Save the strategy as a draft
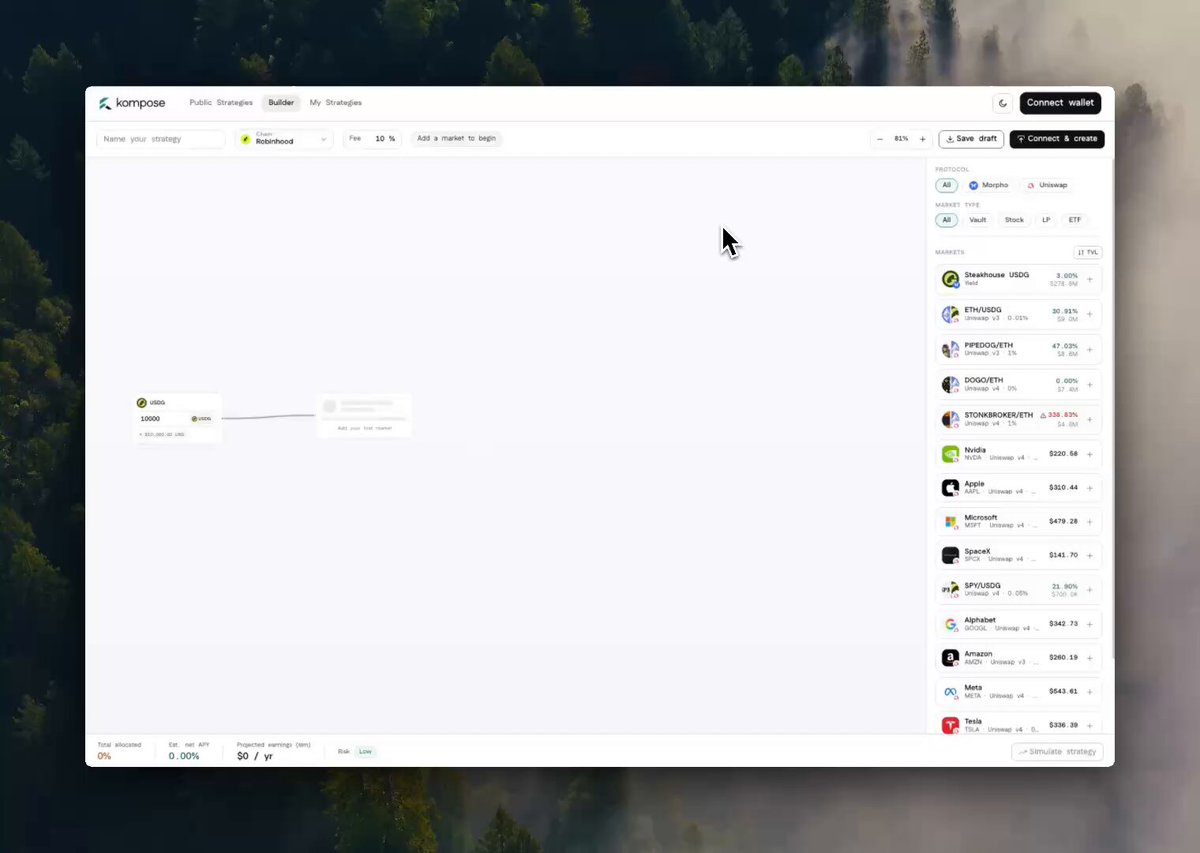The width and height of the screenshot is (1200, 853). click(x=971, y=139)
